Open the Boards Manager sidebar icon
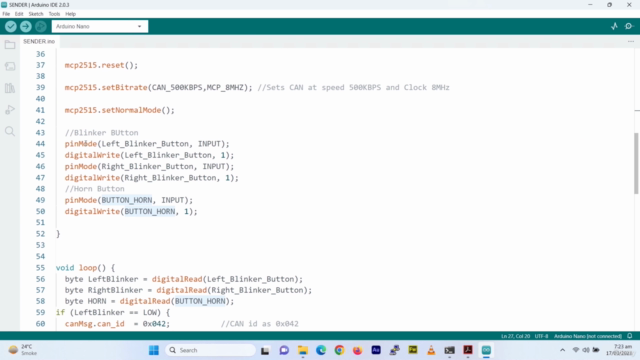The image size is (640, 360). (x=10, y=67)
